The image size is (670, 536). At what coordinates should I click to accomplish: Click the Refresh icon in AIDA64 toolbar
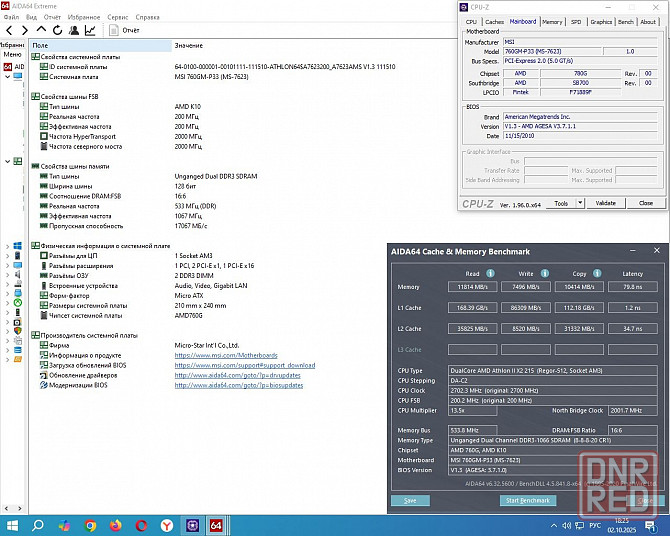coord(57,31)
